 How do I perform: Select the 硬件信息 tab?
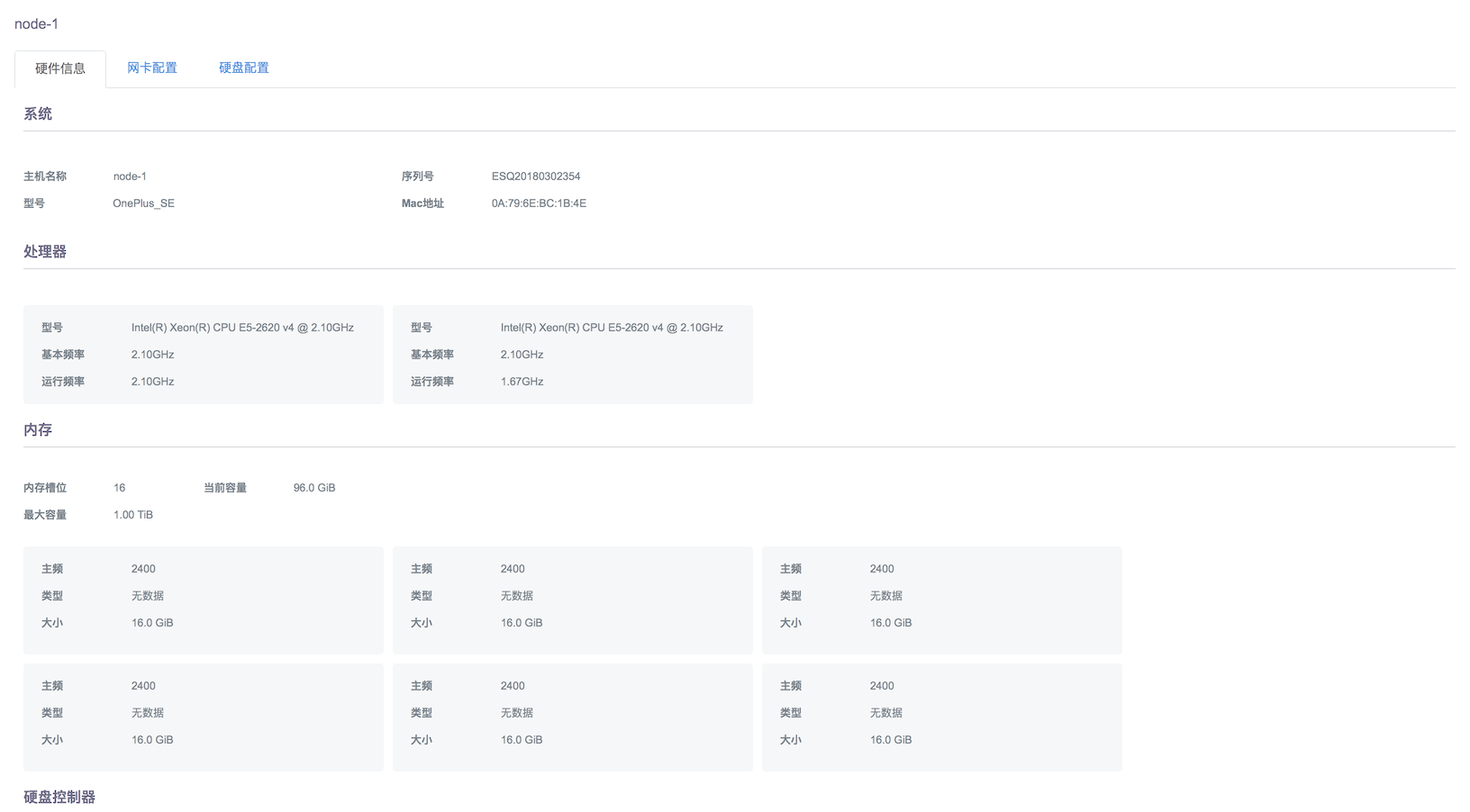pyautogui.click(x=60, y=69)
